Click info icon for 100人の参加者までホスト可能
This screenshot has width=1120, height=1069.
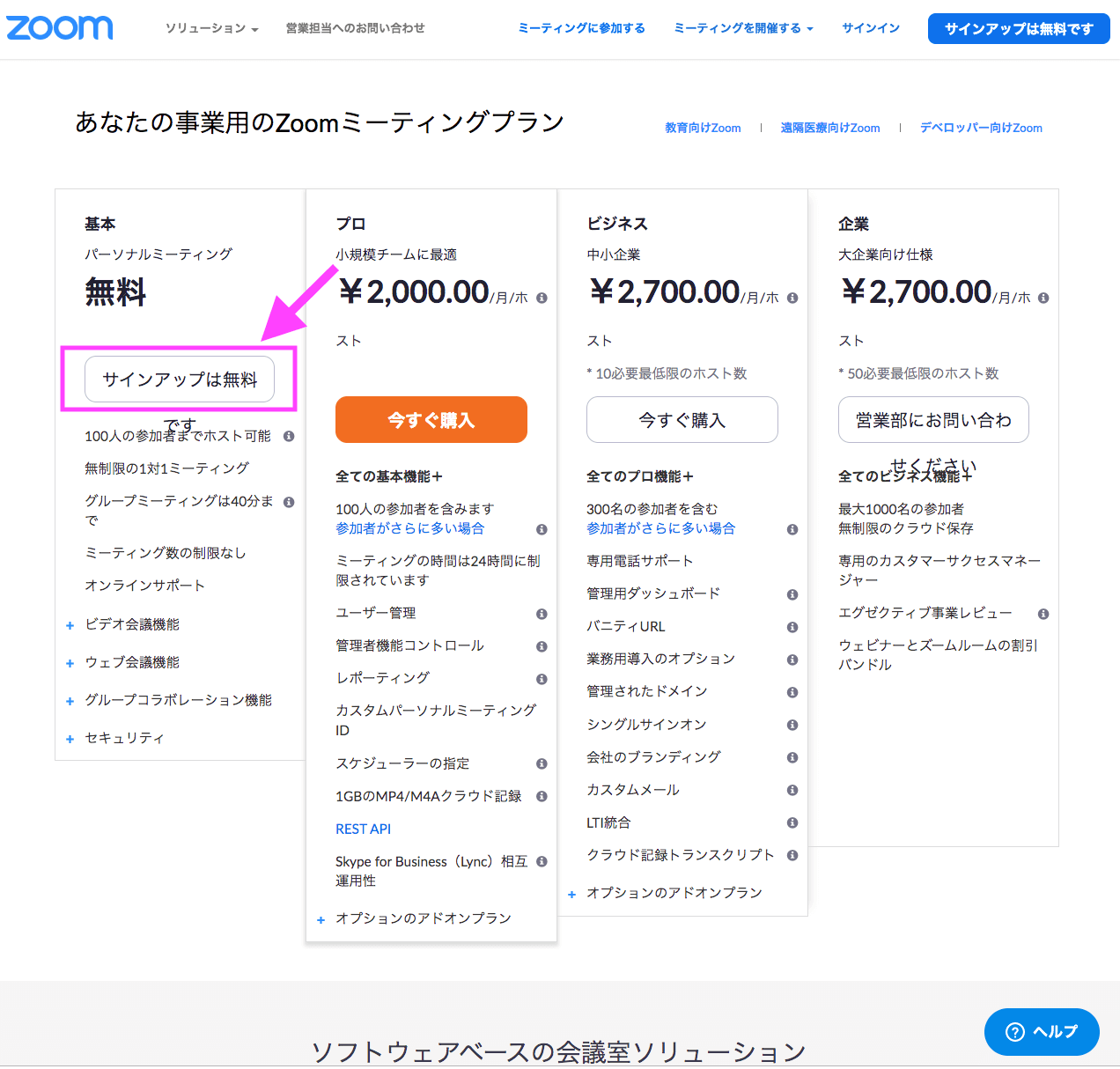tap(289, 436)
